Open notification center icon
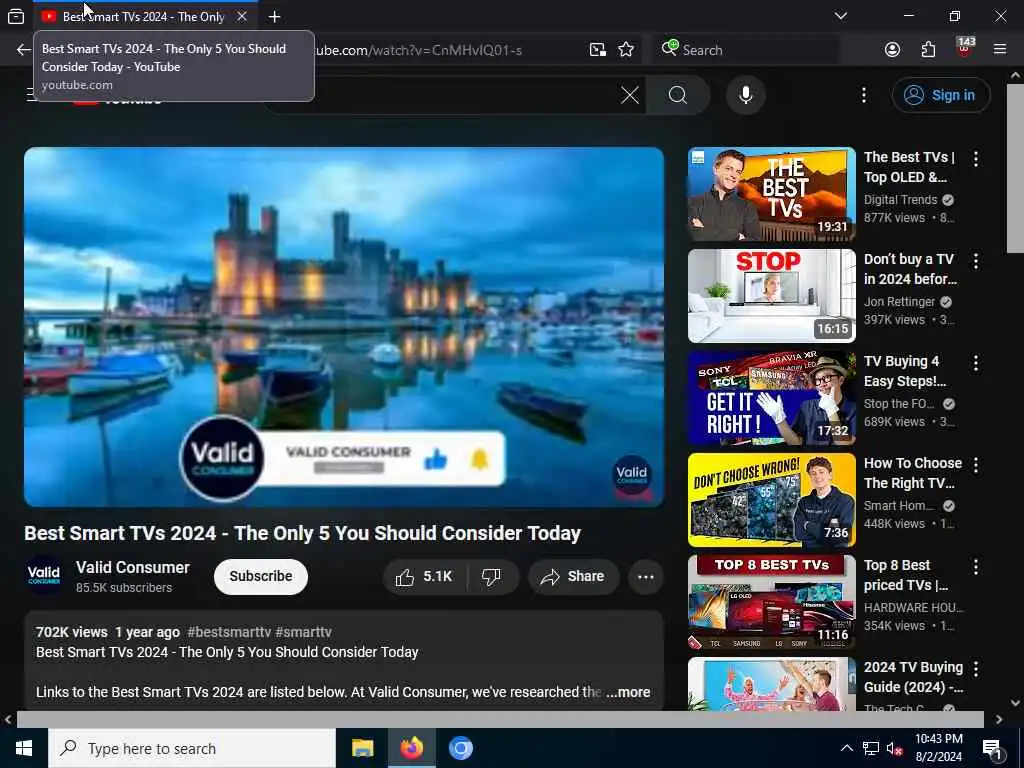This screenshot has height=768, width=1024. click(993, 749)
